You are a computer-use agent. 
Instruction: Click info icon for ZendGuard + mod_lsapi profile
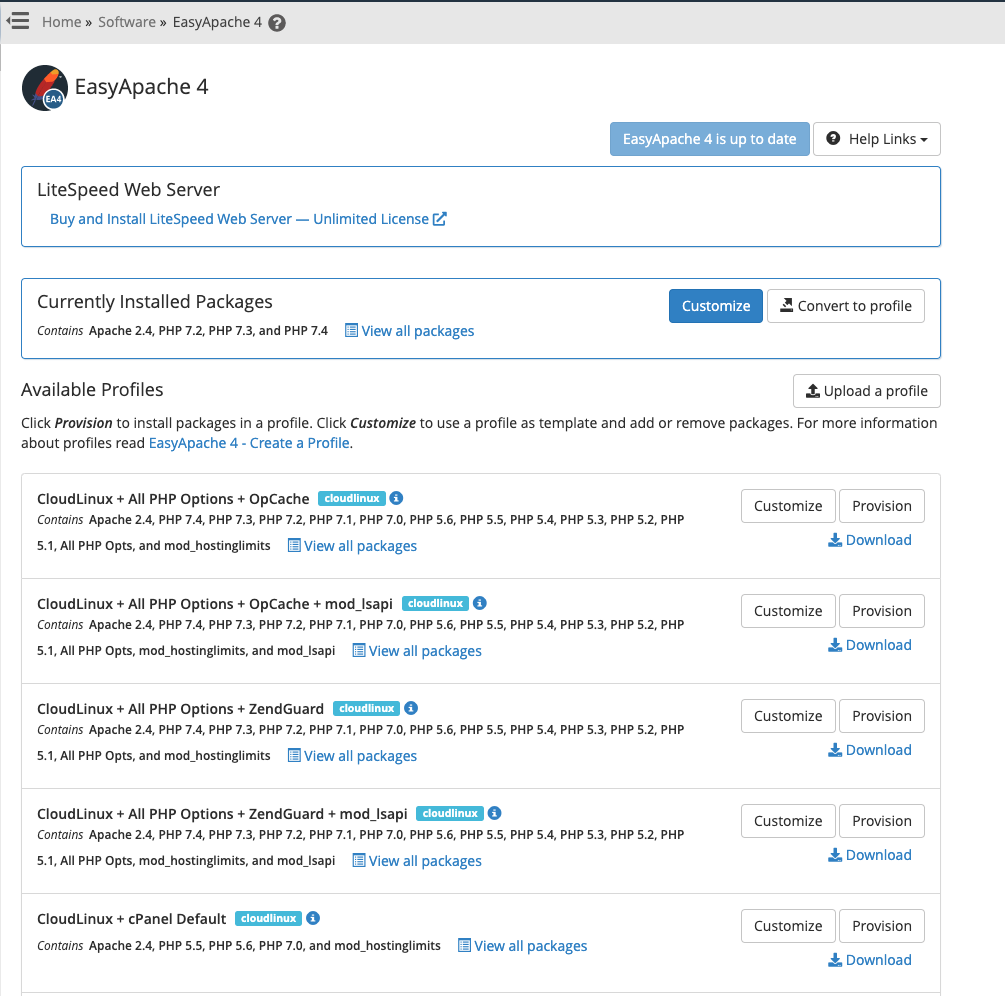494,813
